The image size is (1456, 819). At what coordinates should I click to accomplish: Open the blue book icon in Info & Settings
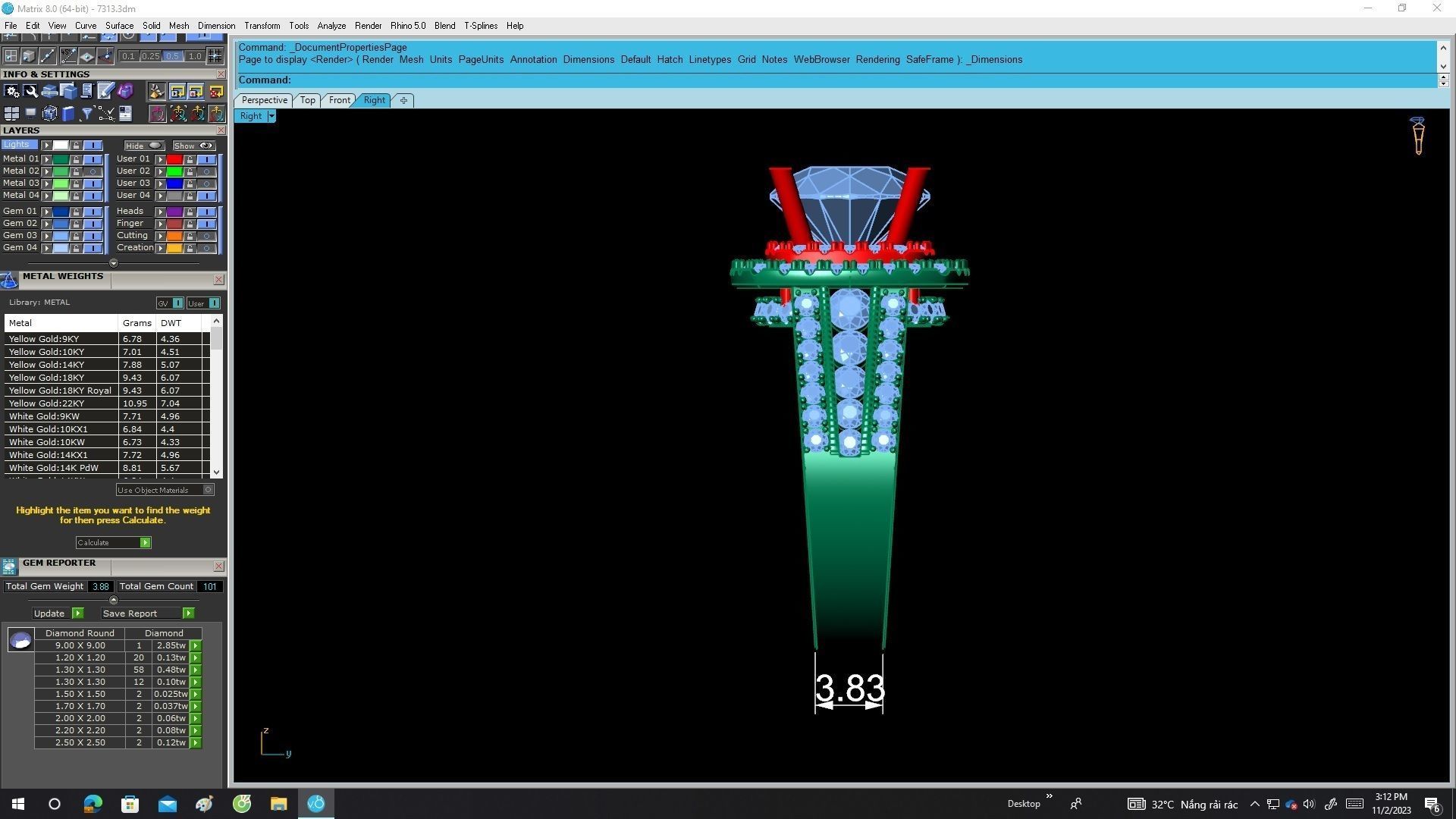[x=68, y=114]
